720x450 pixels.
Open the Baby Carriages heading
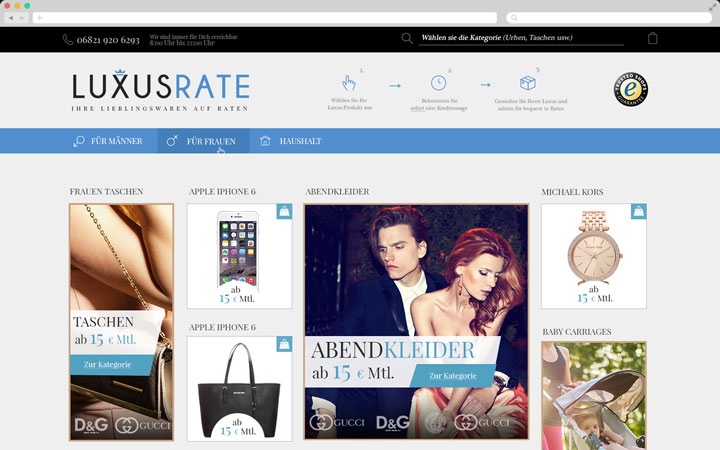tap(577, 332)
